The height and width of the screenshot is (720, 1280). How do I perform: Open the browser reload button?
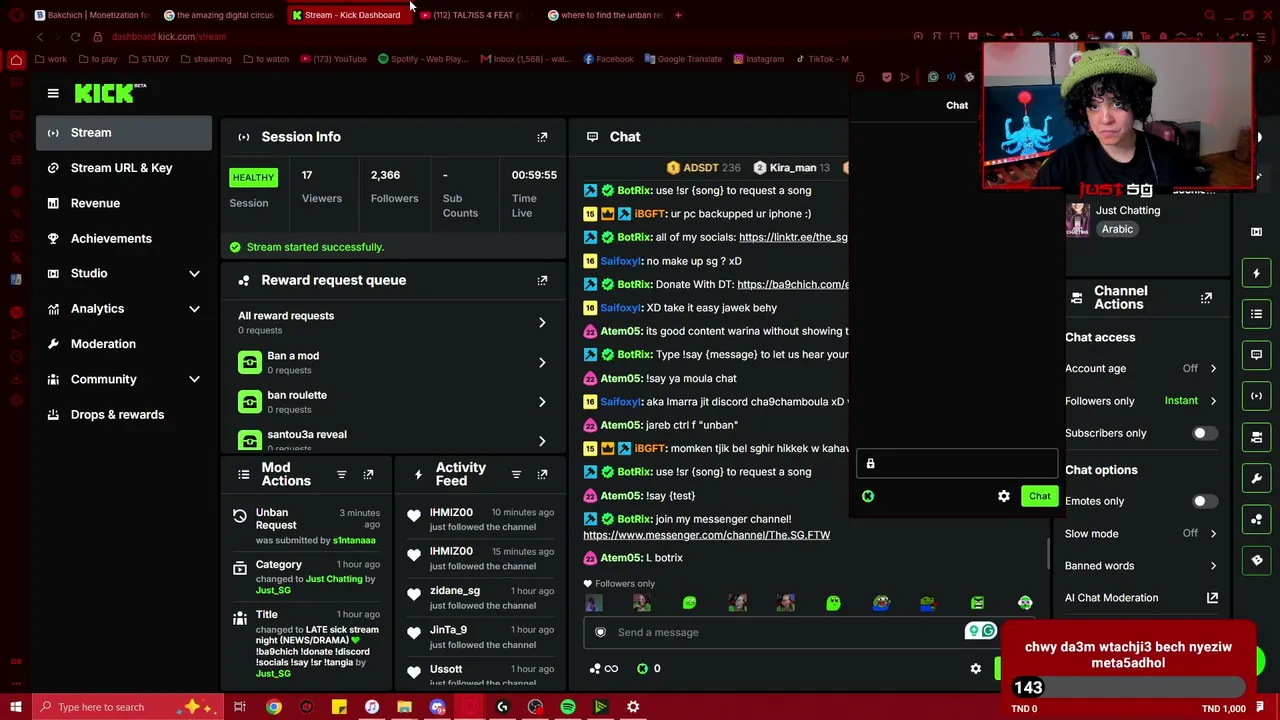pyautogui.click(x=75, y=37)
